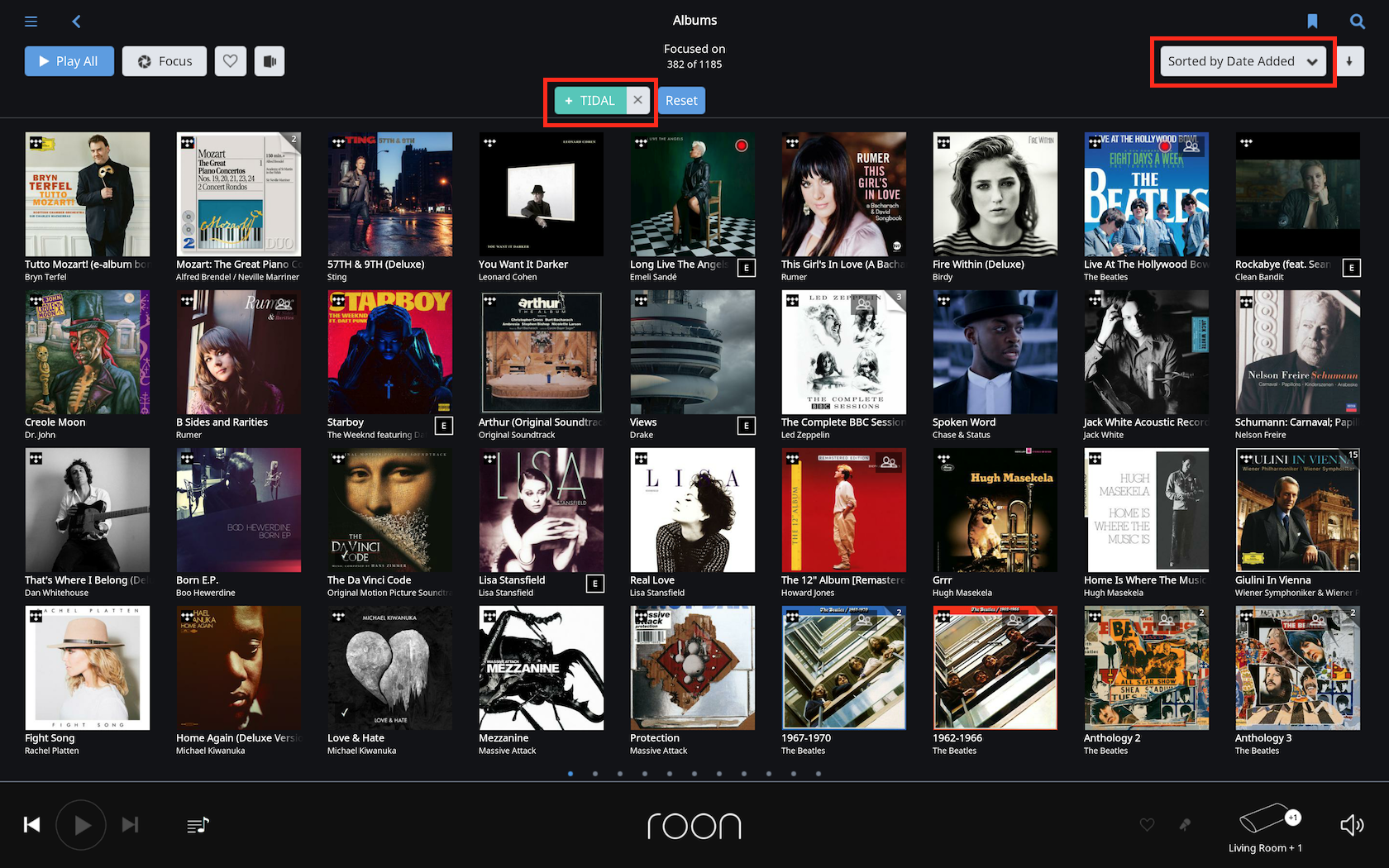This screenshot has height=868, width=1389.
Task: Open the Tutto Mozart! album cover
Action: (88, 194)
